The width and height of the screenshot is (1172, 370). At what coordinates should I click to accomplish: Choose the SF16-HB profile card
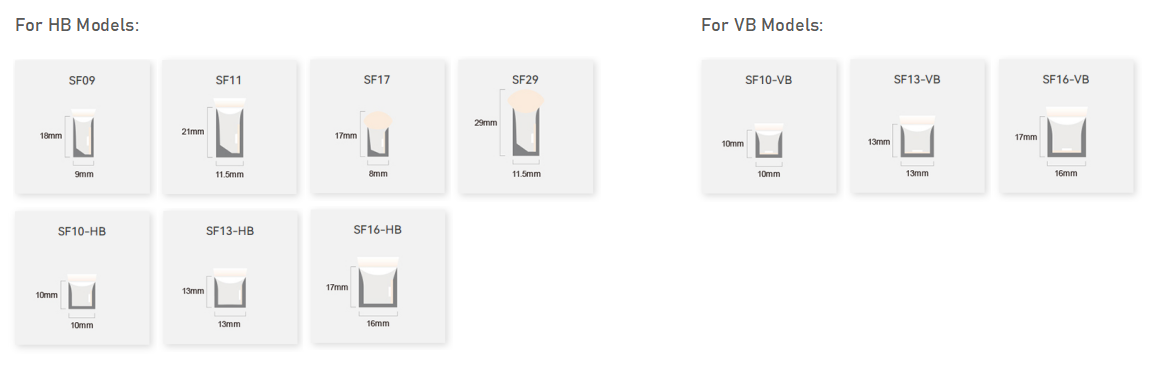coord(377,277)
